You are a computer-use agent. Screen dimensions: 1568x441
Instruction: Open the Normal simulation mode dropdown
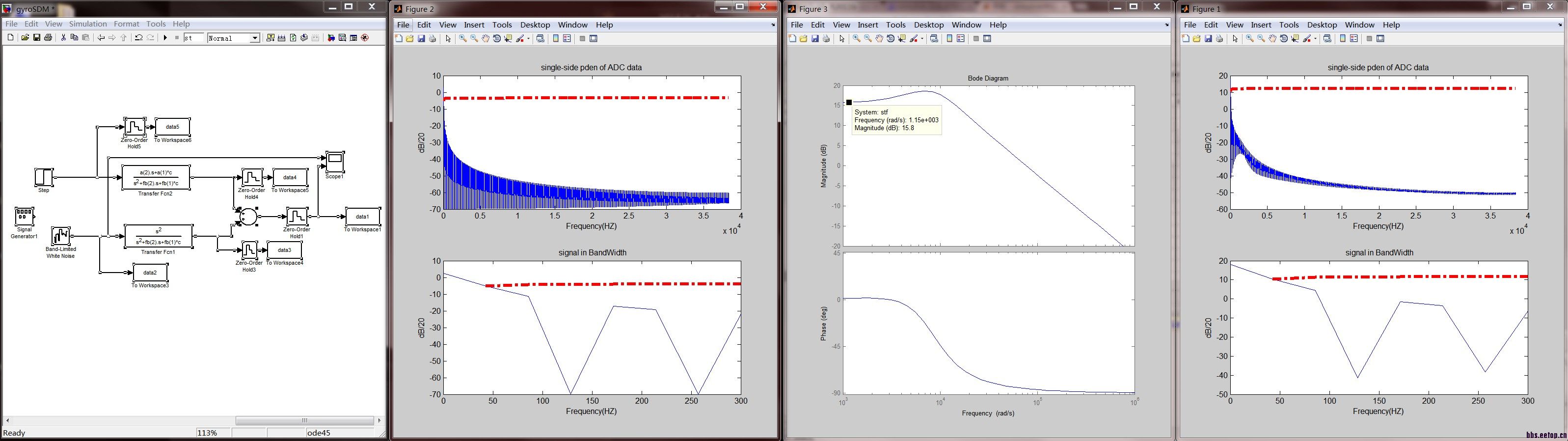point(255,38)
